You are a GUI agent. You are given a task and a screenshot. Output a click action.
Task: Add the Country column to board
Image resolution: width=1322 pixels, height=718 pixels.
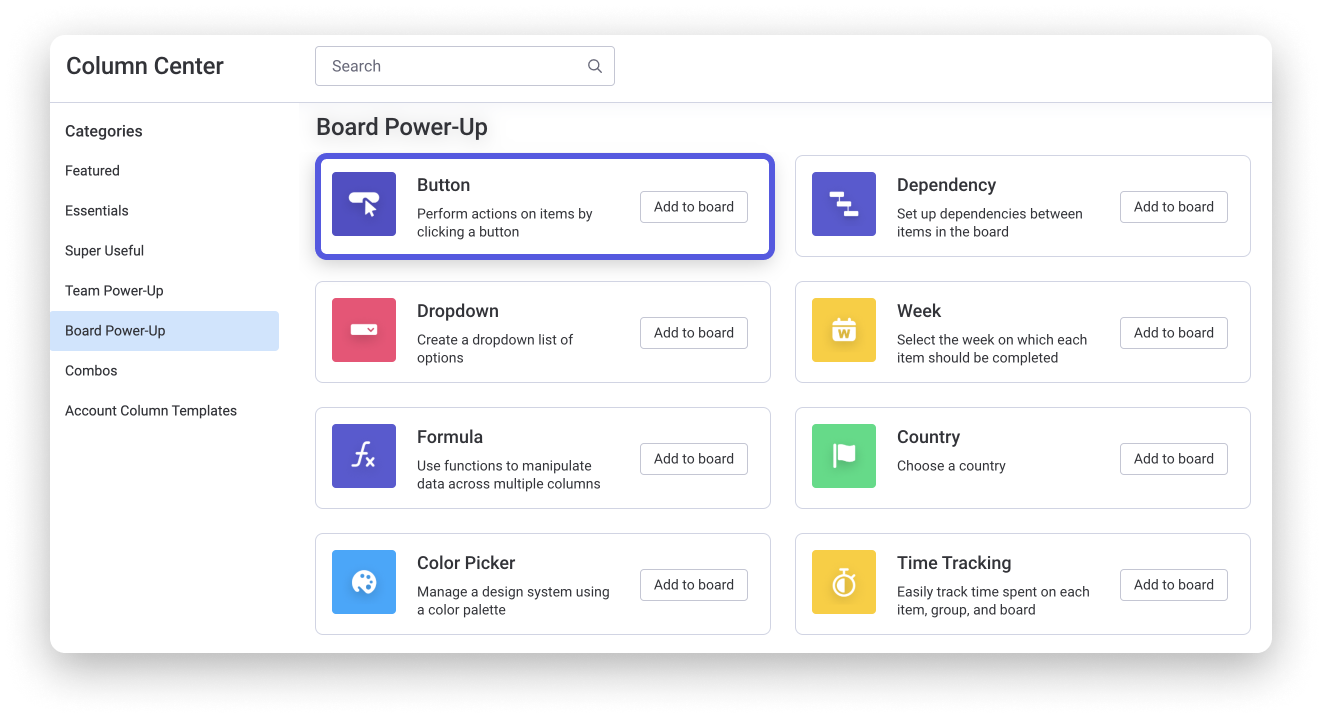(1174, 459)
